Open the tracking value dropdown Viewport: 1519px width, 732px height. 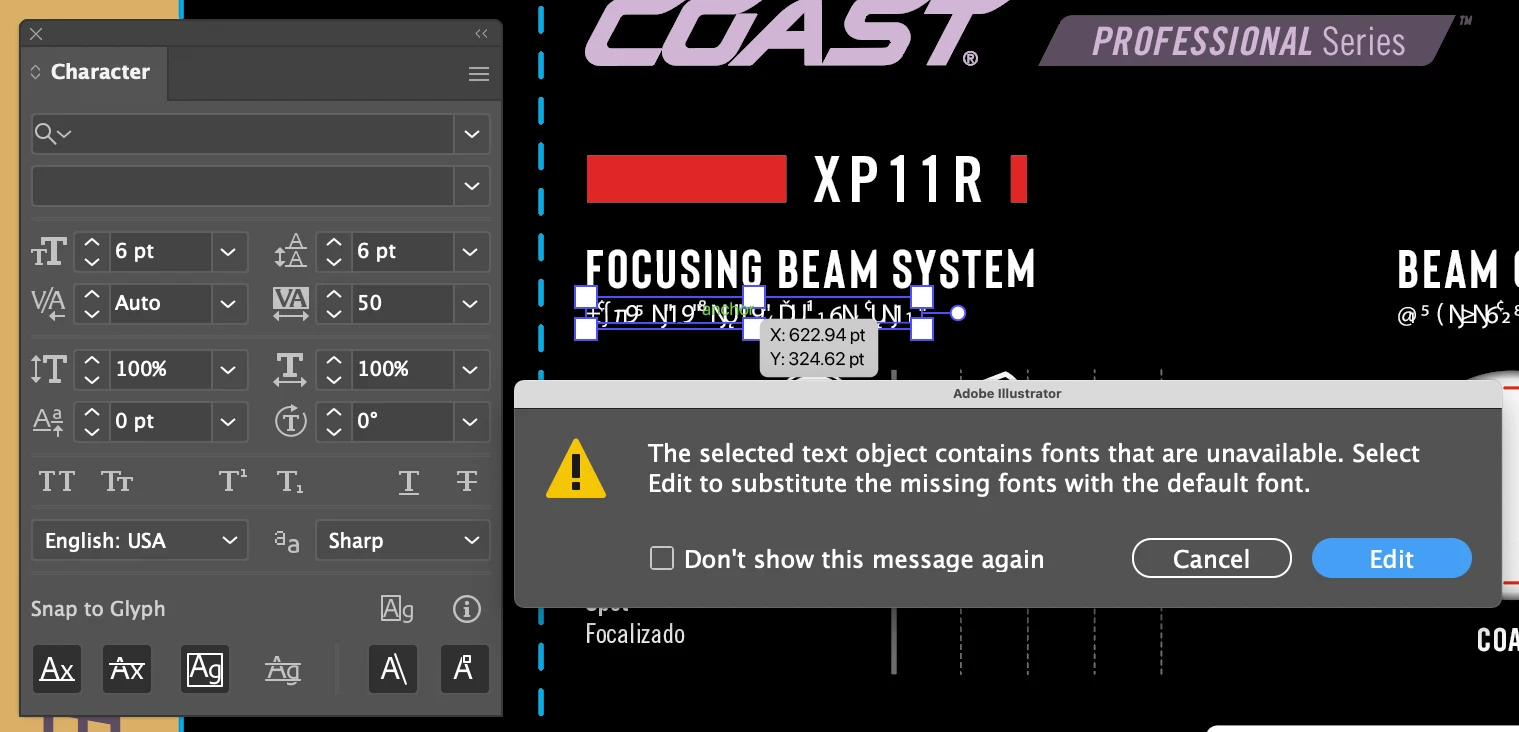coord(472,303)
